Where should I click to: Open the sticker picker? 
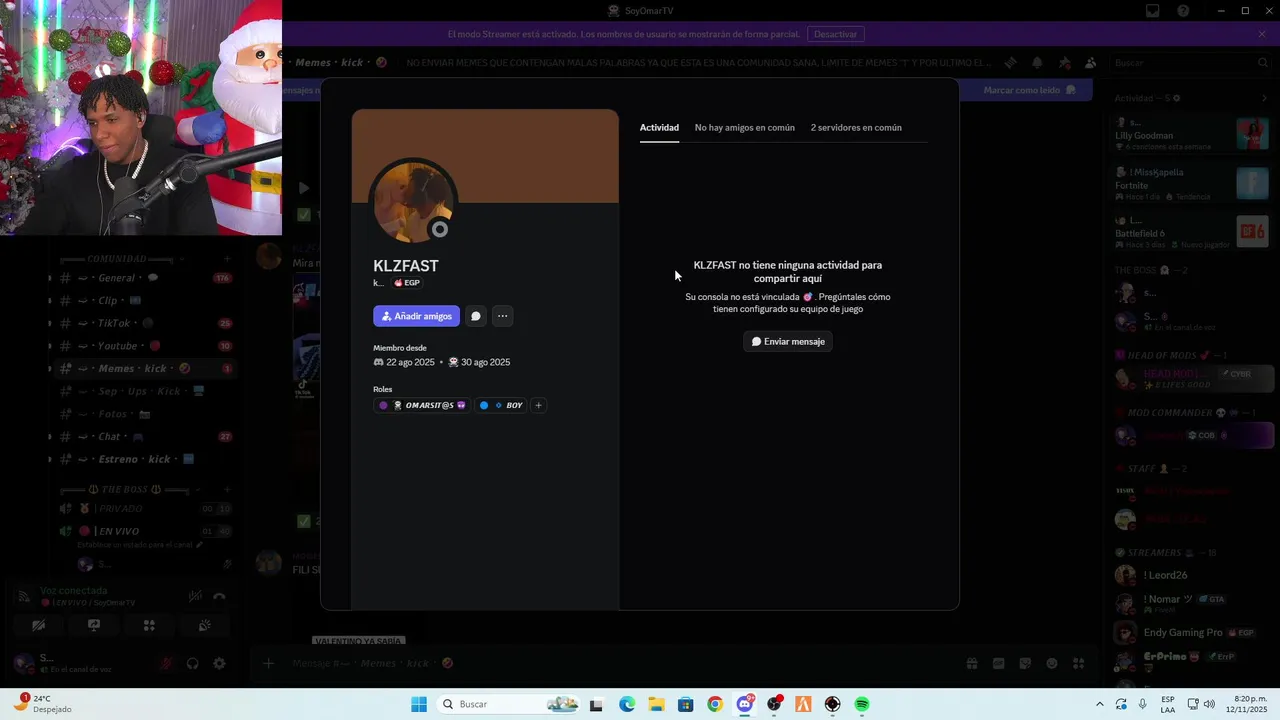1025,663
